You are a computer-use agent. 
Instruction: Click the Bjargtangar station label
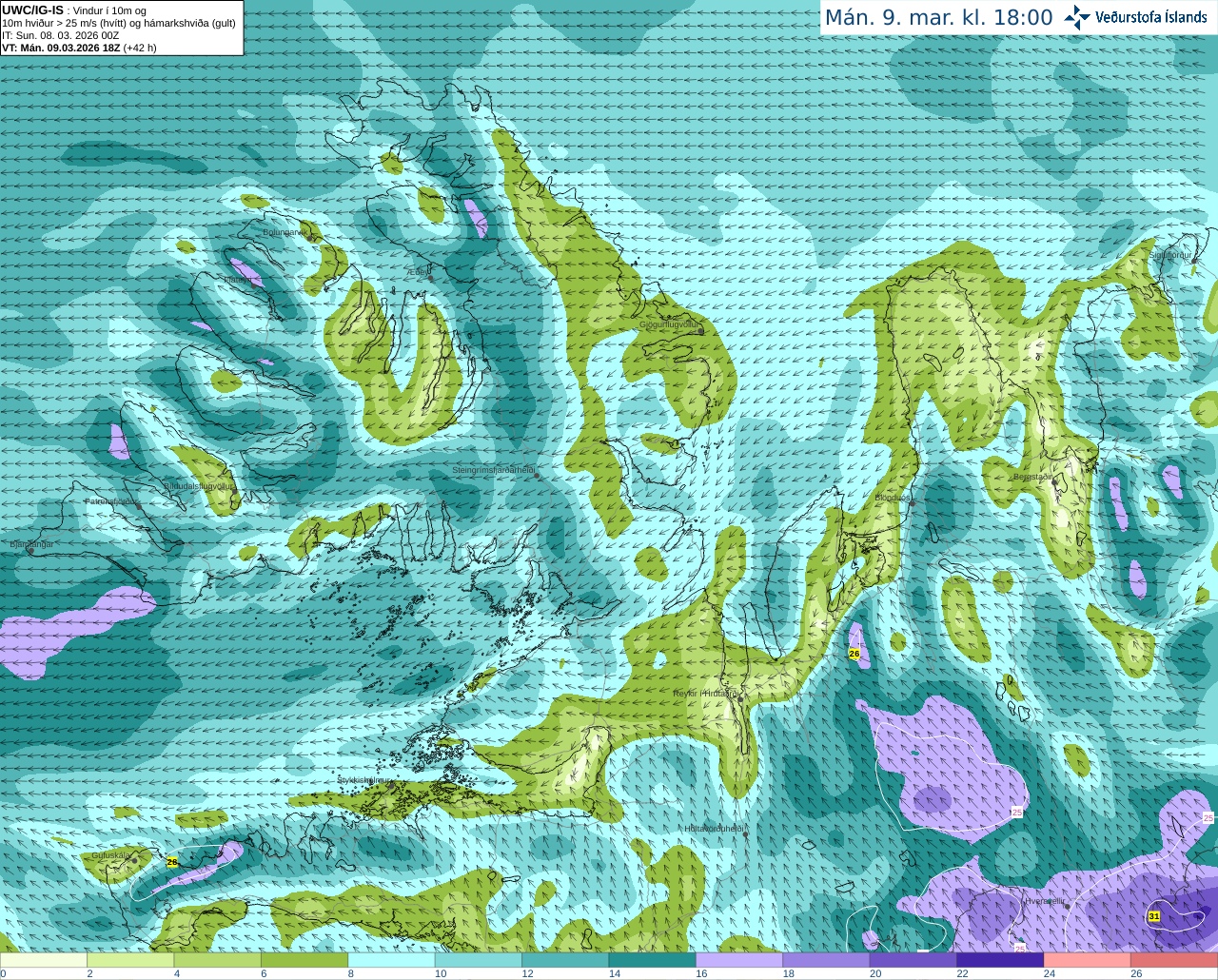(31, 544)
